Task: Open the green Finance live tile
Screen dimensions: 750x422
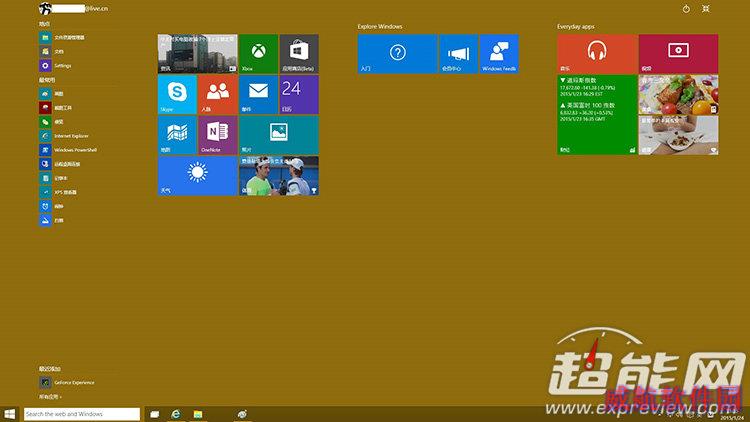Action: click(x=597, y=115)
